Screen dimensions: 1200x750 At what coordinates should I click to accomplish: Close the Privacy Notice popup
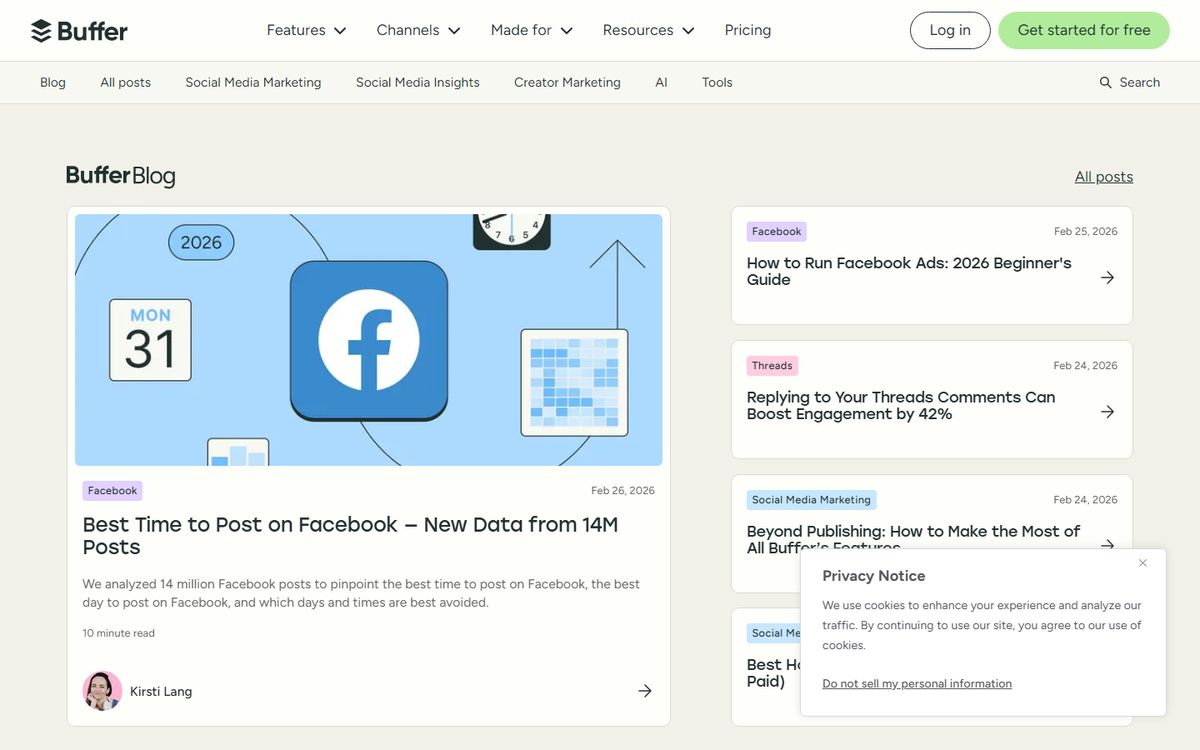[x=1142, y=563]
